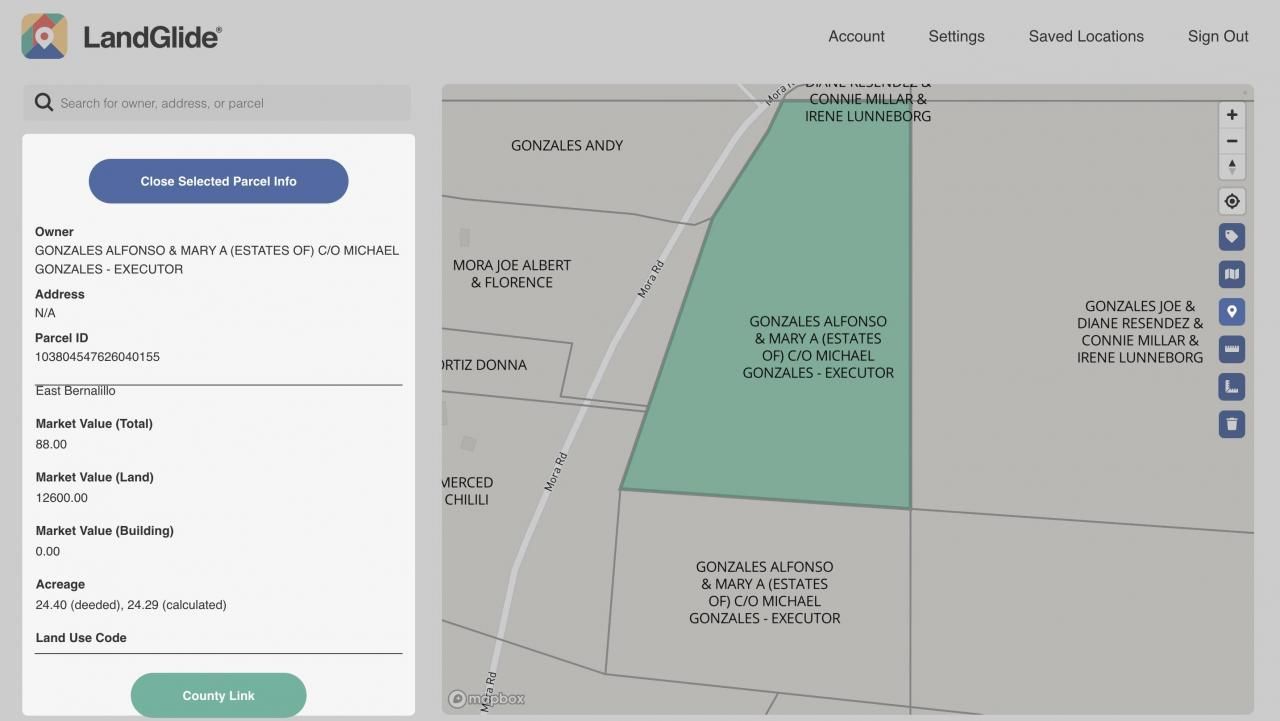
Task: Open the County Link
Action: (218, 695)
